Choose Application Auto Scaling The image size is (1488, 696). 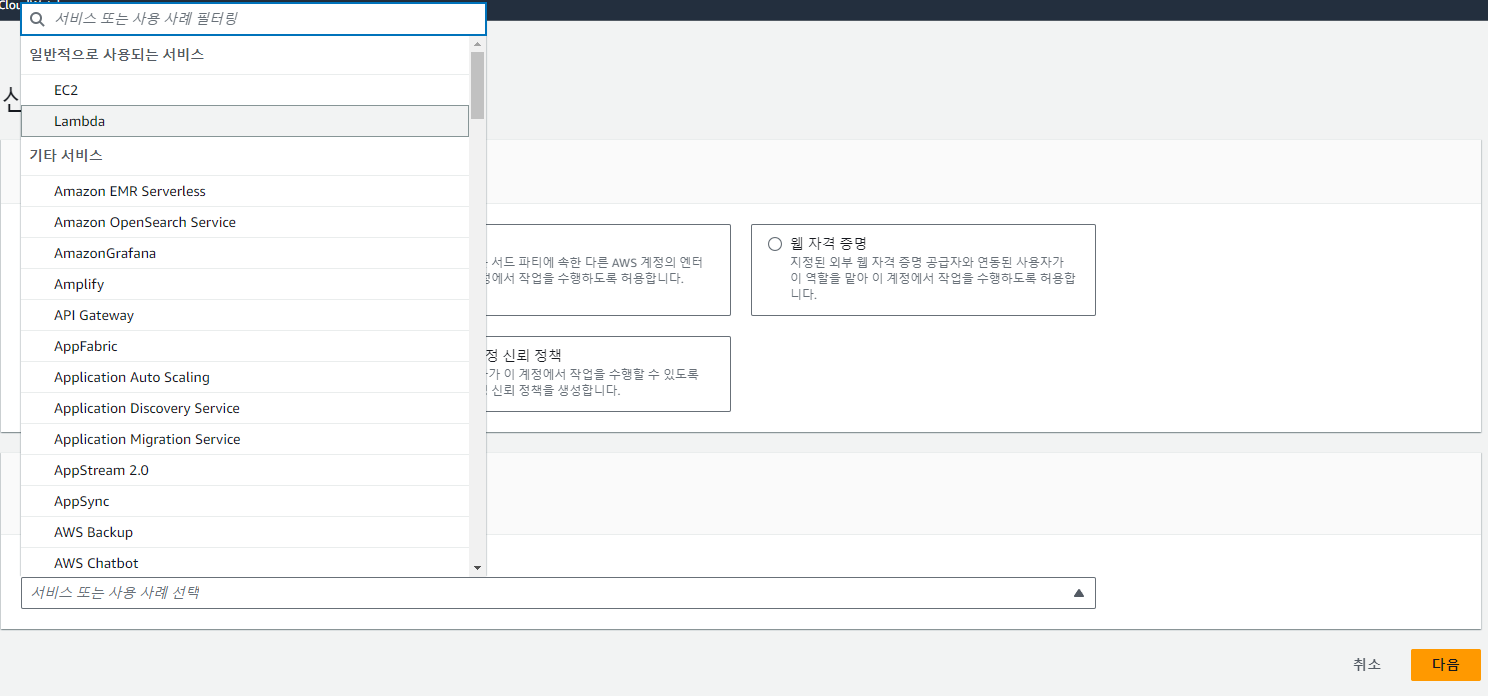245,377
